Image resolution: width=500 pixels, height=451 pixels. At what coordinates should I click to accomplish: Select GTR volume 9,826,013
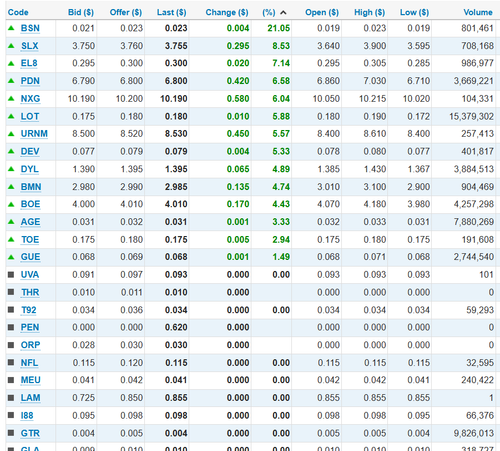pos(474,433)
